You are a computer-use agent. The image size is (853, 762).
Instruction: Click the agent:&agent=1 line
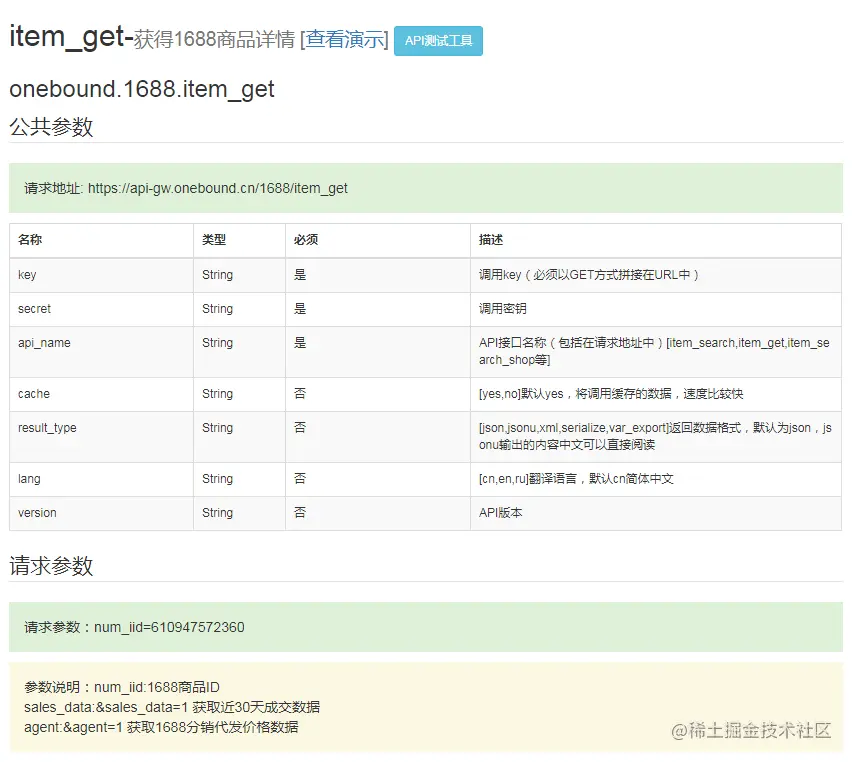pos(161,728)
